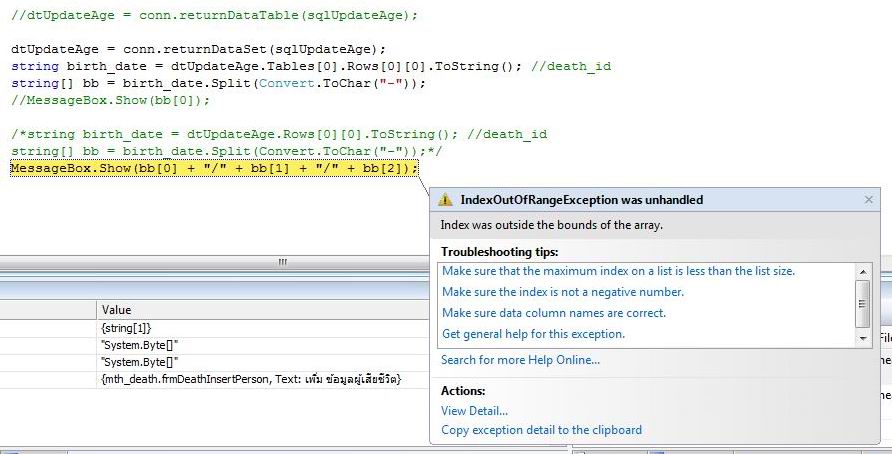Viewport: 892px width, 454px height.
Task: Open 'Get general help for this exception' link
Action: (533, 335)
